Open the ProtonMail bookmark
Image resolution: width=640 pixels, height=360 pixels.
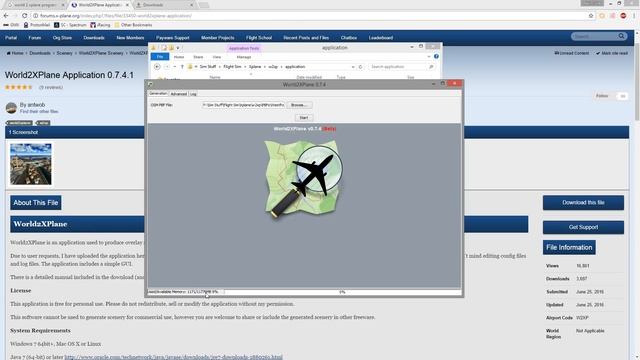(x=36, y=25)
